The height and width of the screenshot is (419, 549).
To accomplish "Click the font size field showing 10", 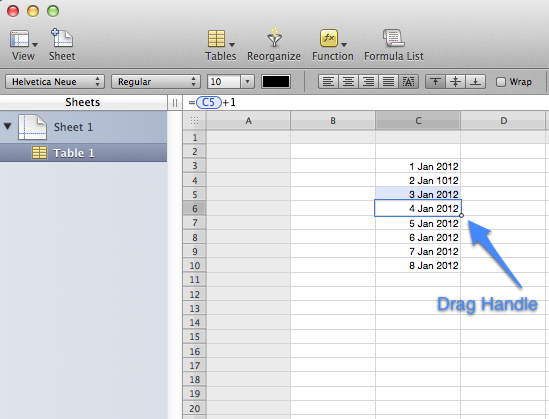I will tap(224, 82).
